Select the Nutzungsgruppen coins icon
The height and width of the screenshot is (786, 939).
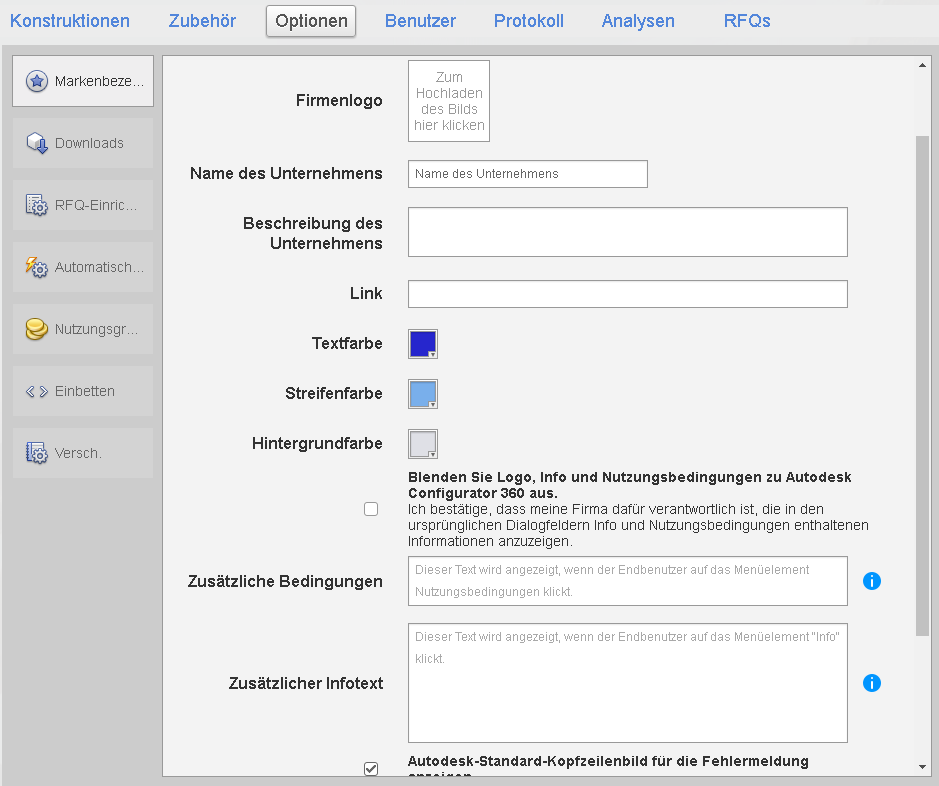click(82, 329)
